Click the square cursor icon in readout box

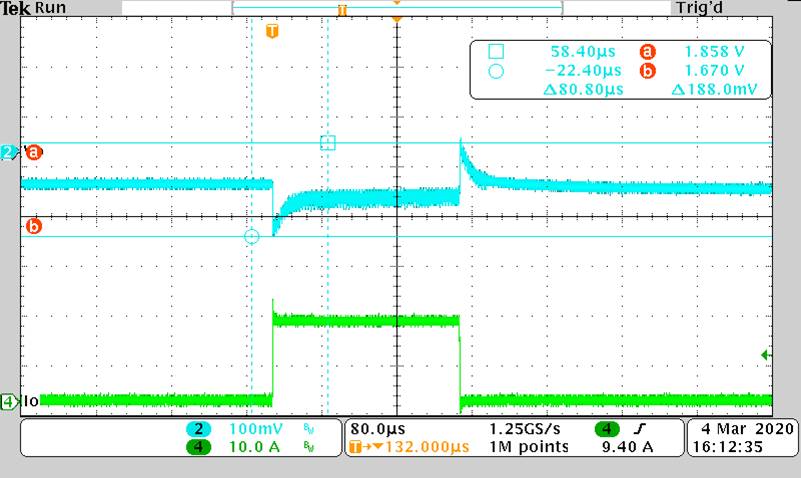click(496, 52)
